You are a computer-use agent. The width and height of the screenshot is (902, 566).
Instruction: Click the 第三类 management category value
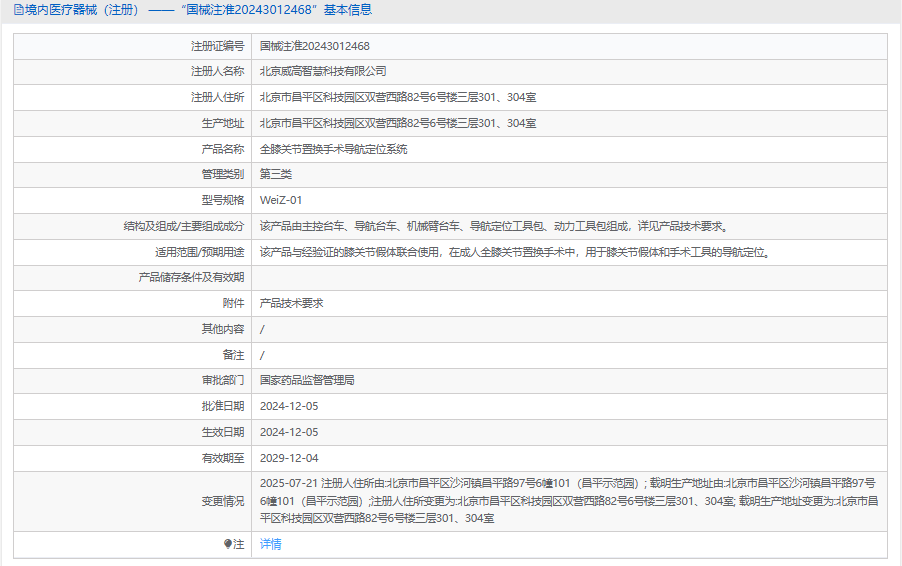tap(276, 174)
